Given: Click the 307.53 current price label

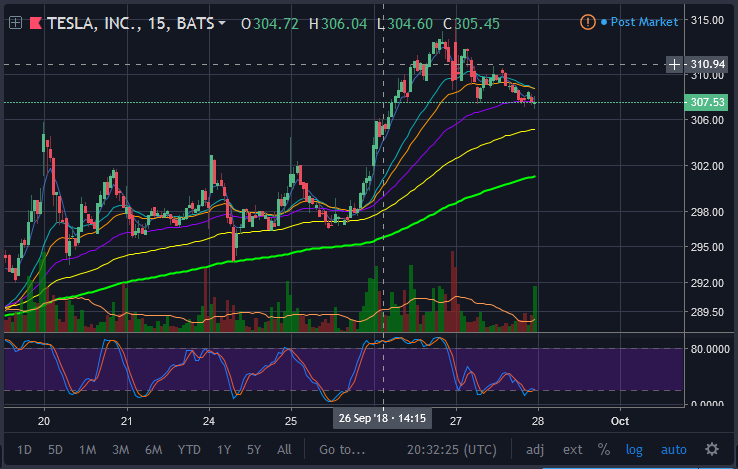Looking at the screenshot, I should pyautogui.click(x=706, y=102).
